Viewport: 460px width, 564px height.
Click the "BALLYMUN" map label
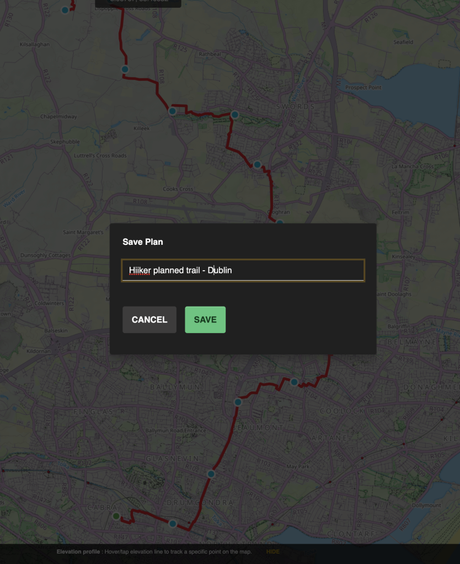point(175,387)
